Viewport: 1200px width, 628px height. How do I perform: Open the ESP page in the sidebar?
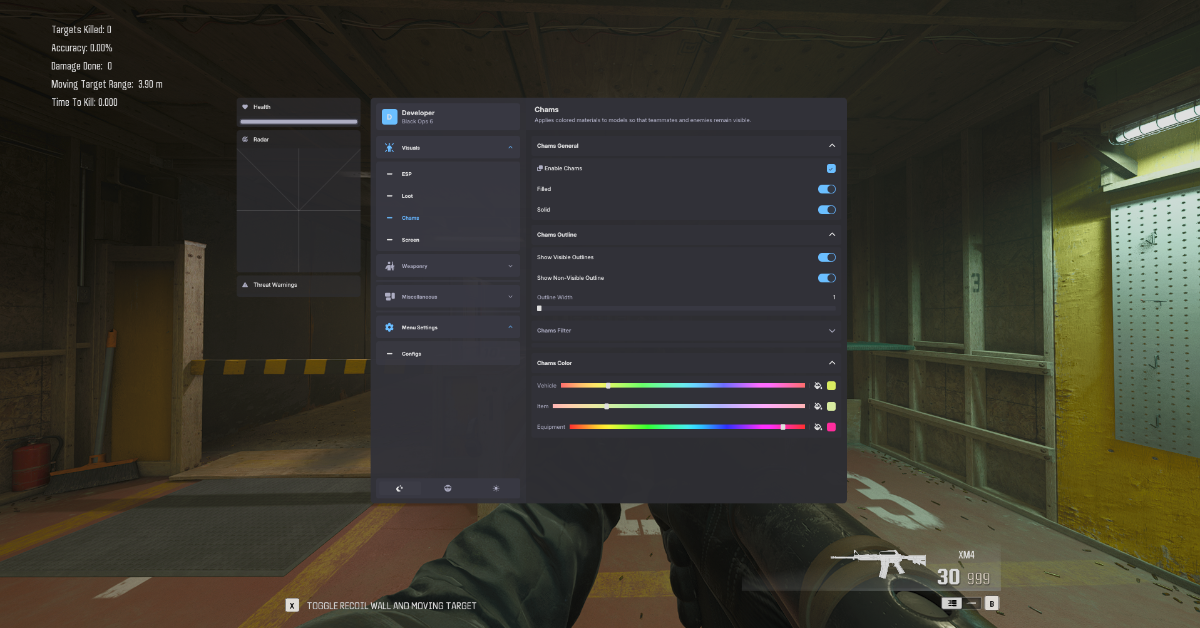pos(407,174)
